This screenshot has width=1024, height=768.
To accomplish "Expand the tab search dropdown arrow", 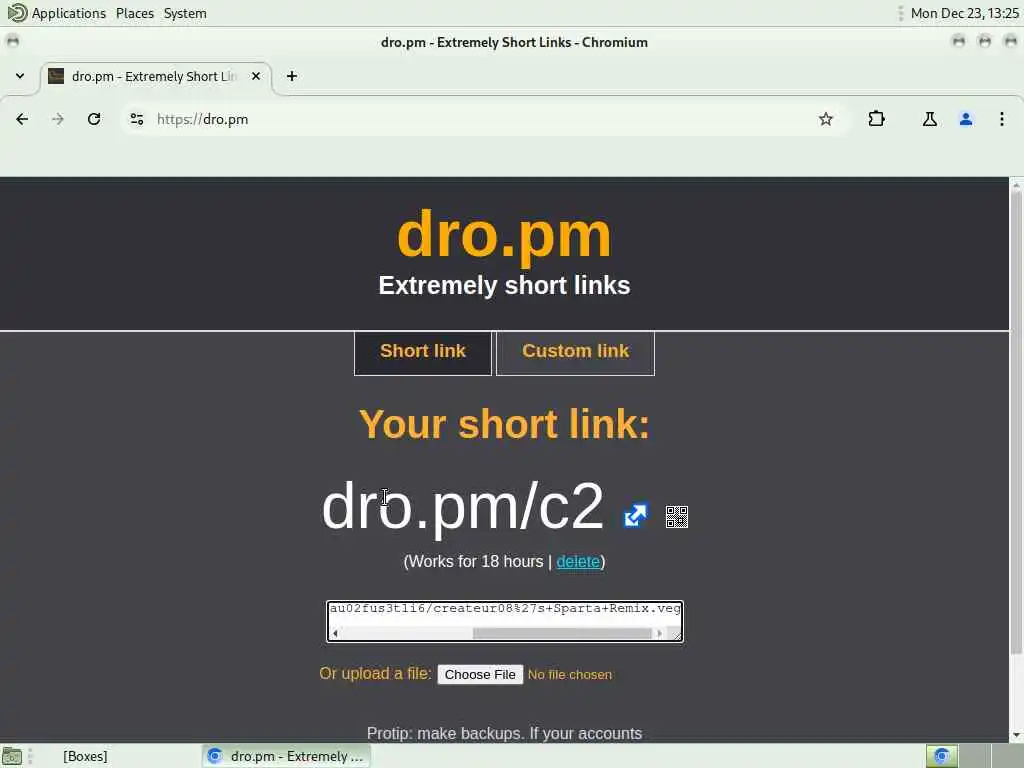I will coord(20,76).
